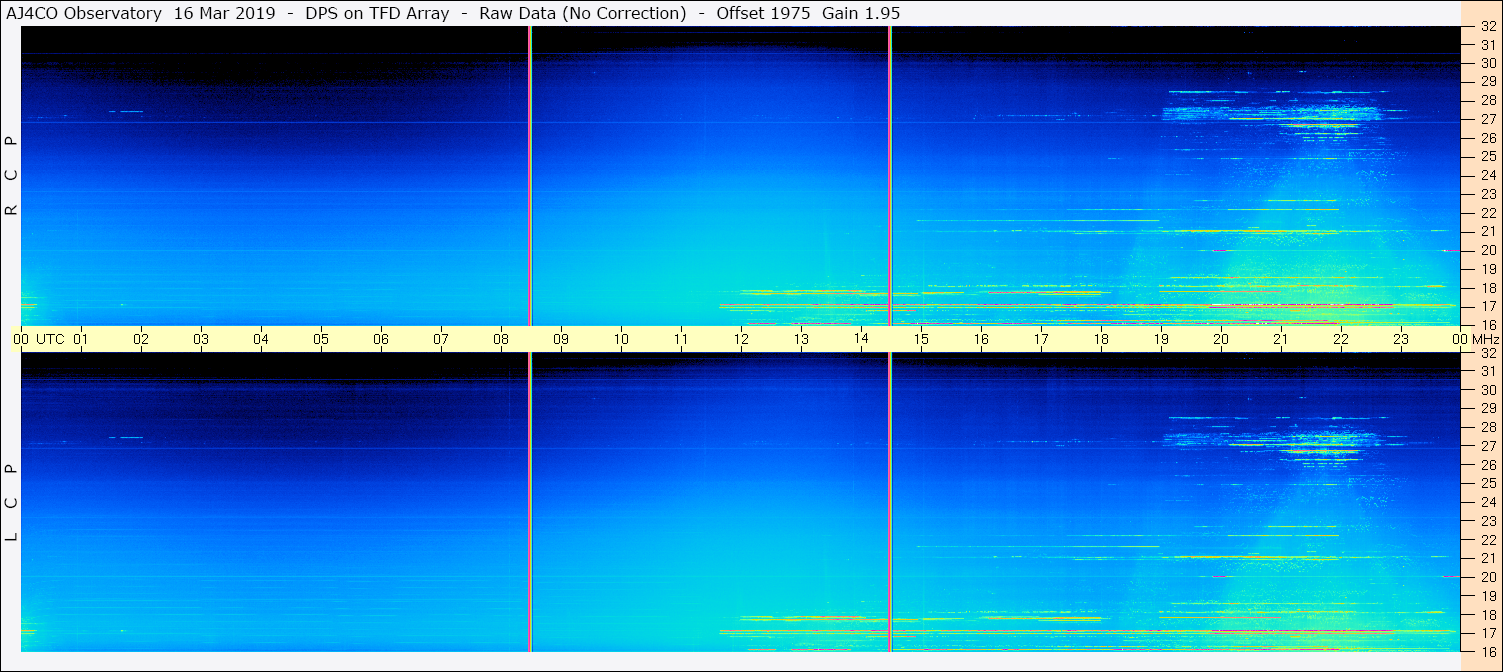Click the 03 hour tick label

[201, 339]
